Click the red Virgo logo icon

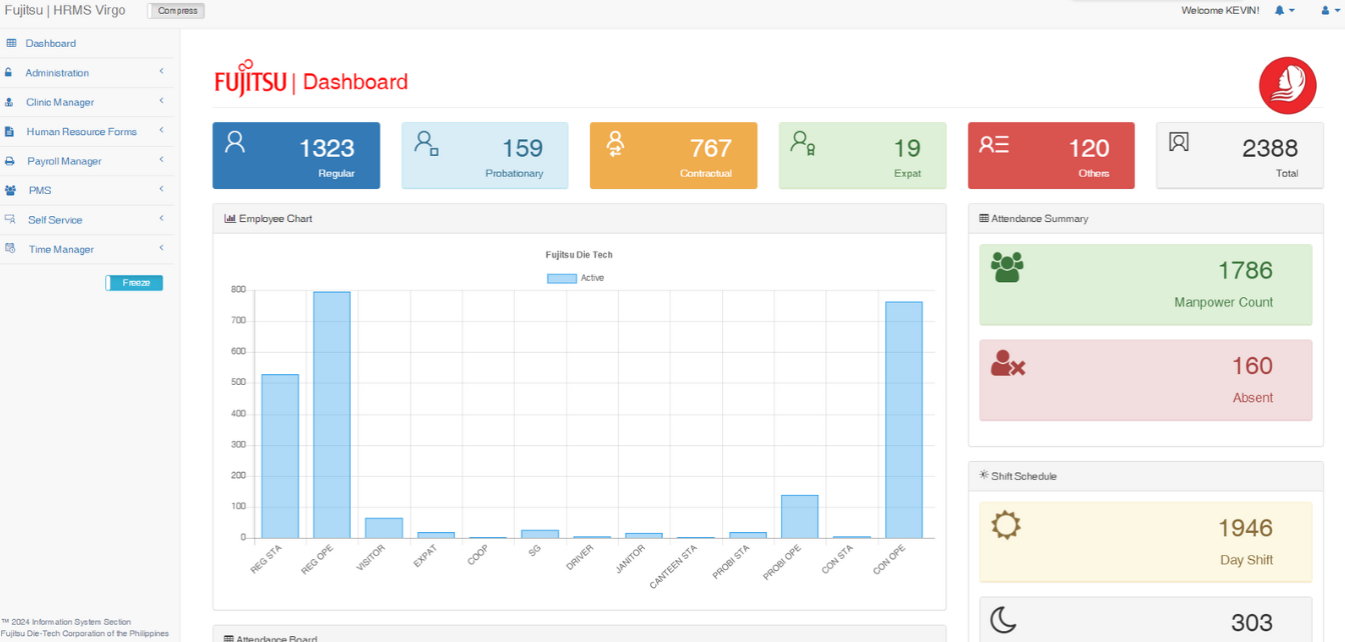(x=1287, y=85)
